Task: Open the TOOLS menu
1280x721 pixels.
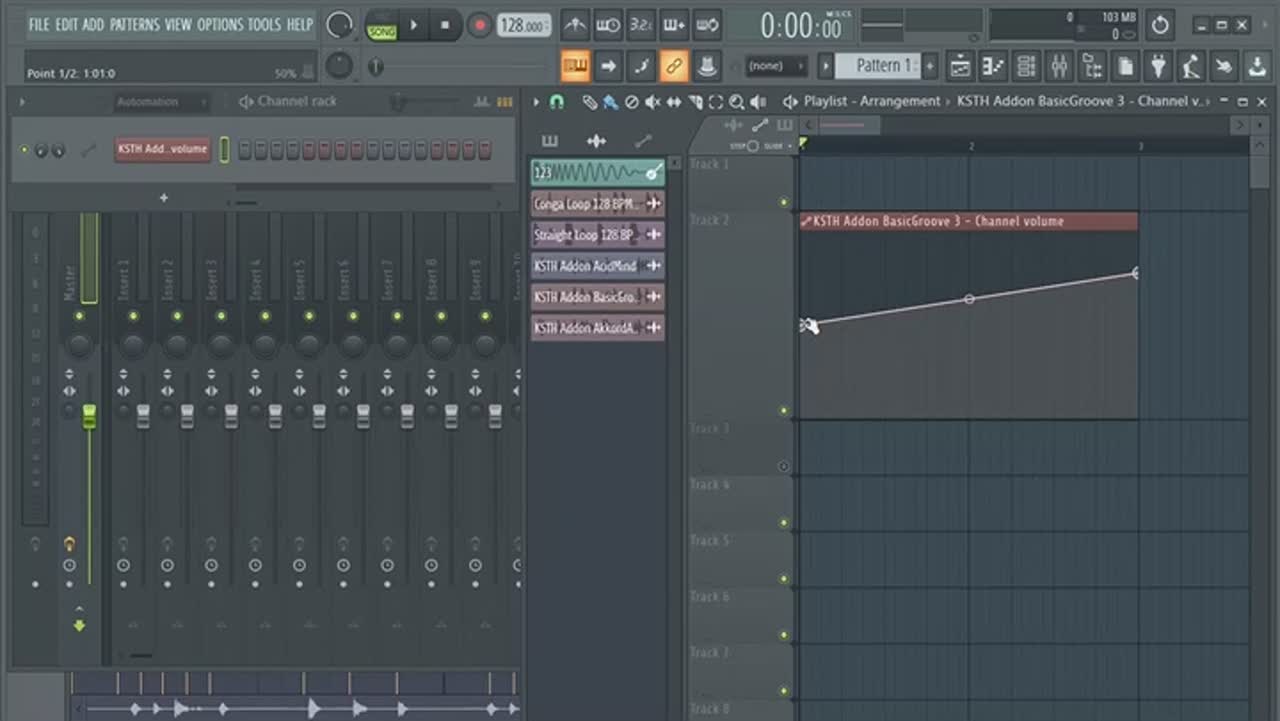Action: [264, 24]
